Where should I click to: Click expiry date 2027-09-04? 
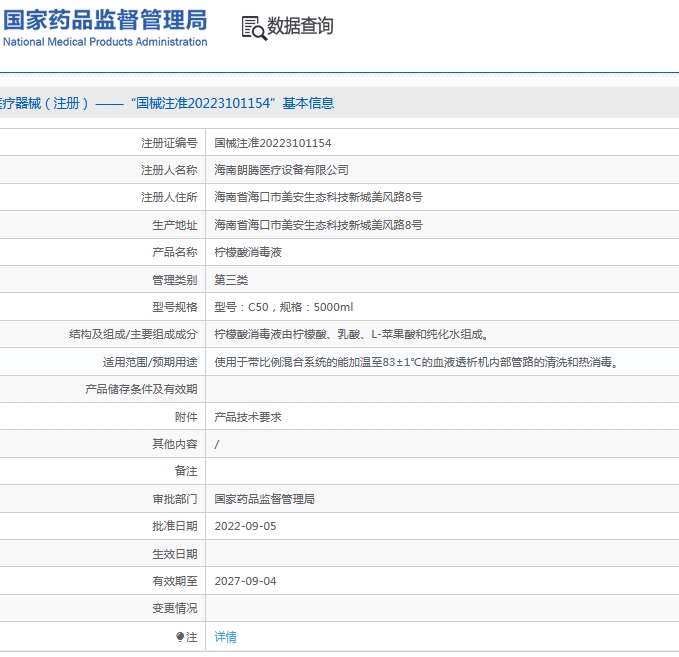245,581
